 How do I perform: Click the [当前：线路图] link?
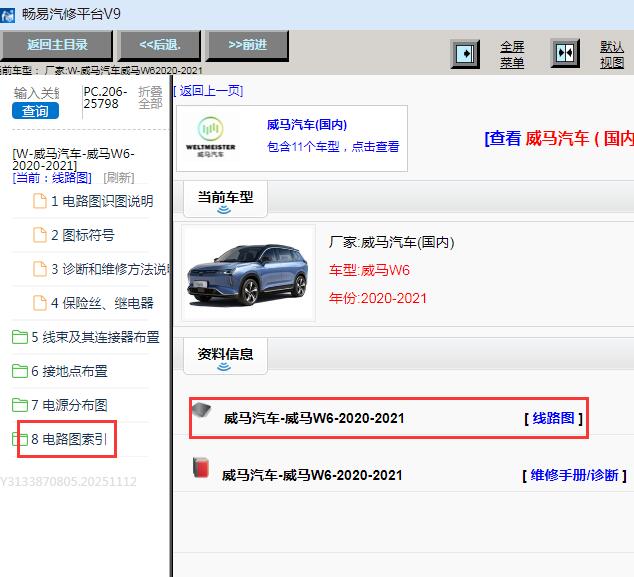52,178
